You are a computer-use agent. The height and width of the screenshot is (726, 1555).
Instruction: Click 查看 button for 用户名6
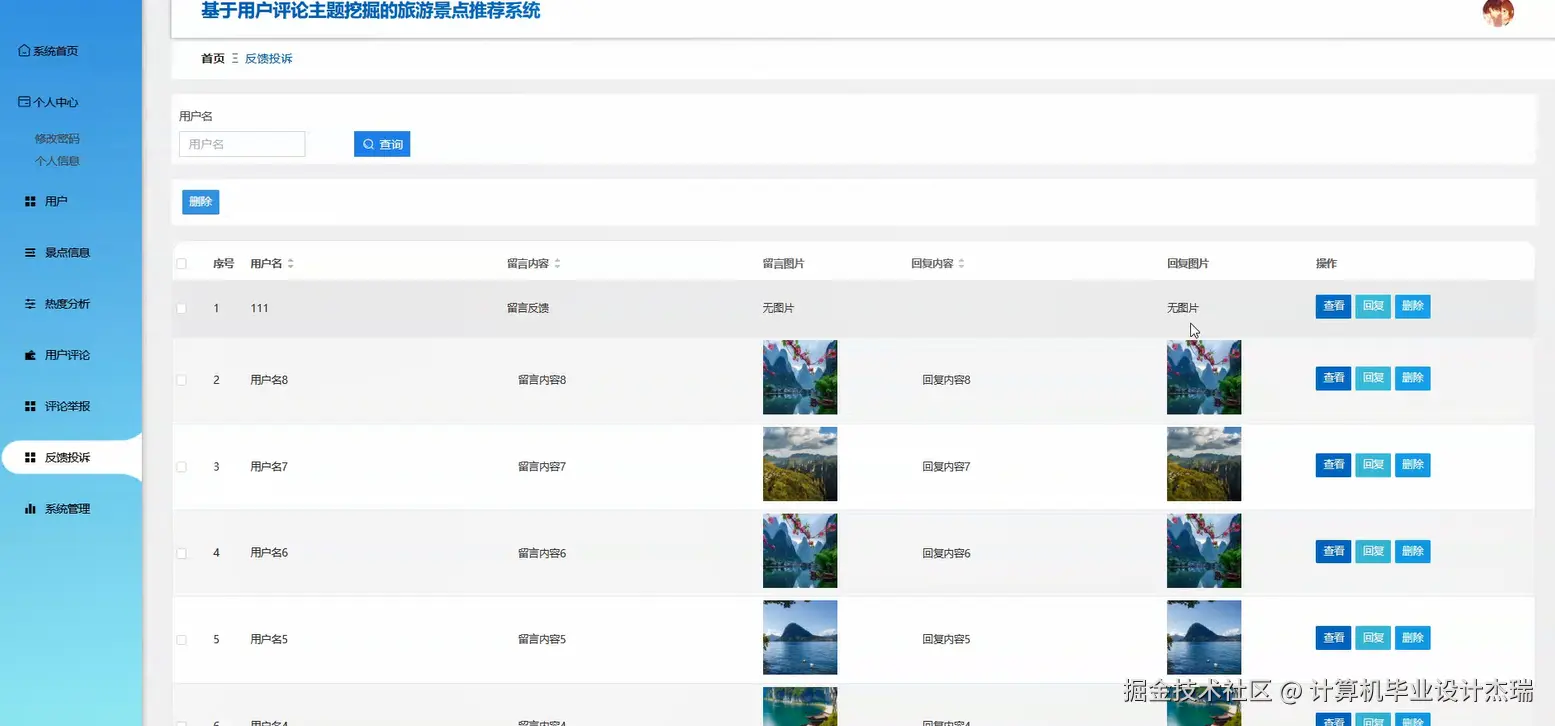coord(1334,552)
